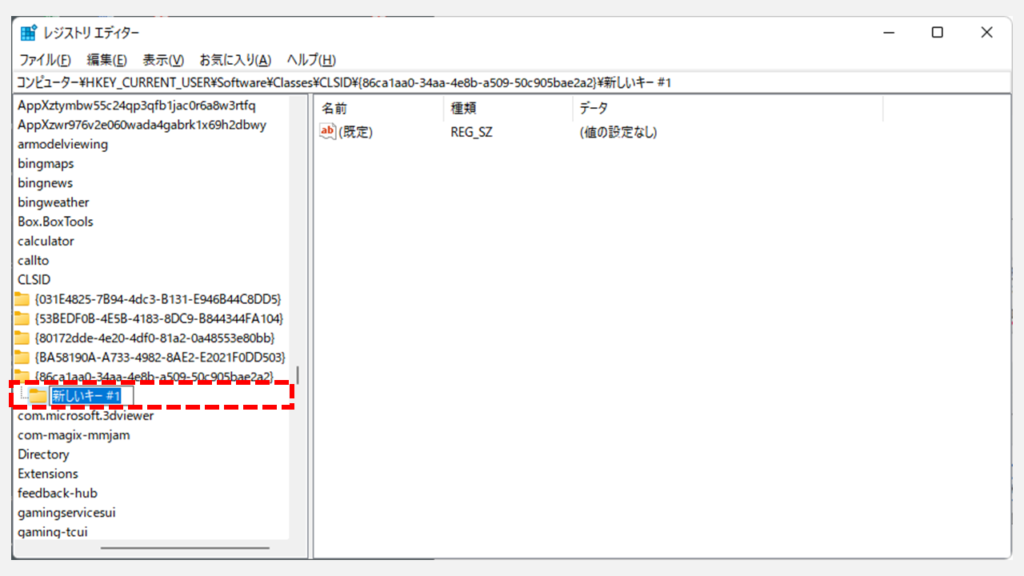This screenshot has width=1024, height=576.
Task: Select the bingweather key in tree
Action: coord(53,202)
